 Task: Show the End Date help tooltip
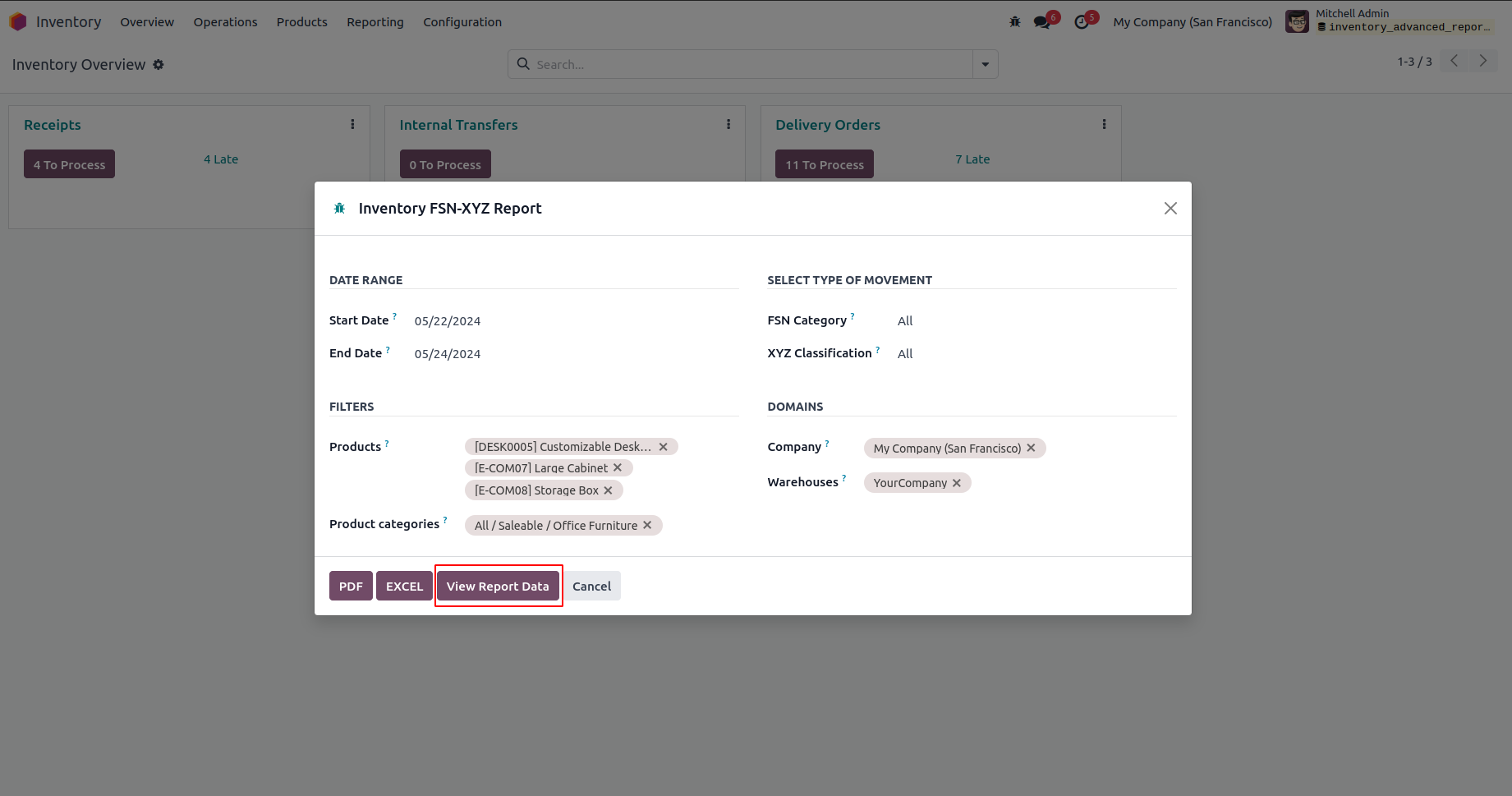pyautogui.click(x=388, y=349)
